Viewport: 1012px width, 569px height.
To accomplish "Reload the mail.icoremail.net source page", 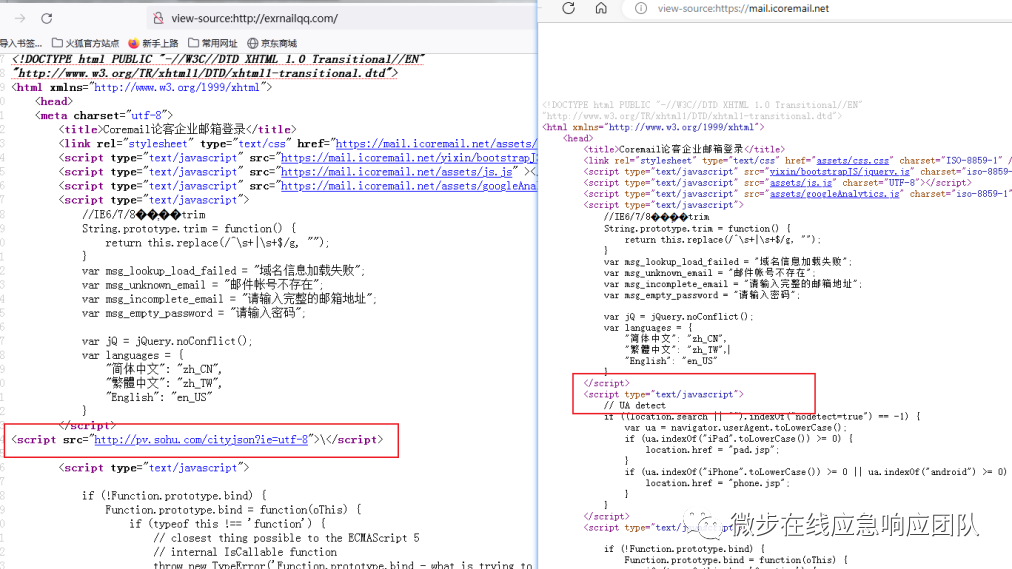I will pyautogui.click(x=569, y=8).
